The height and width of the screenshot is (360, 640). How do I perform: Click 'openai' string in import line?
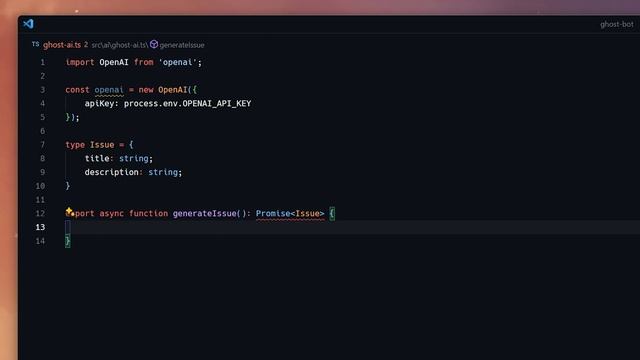178,62
